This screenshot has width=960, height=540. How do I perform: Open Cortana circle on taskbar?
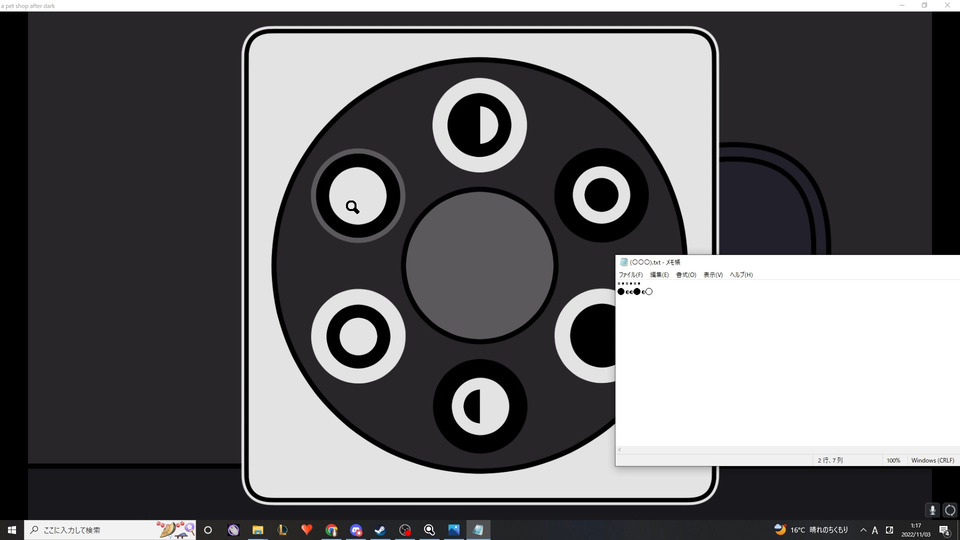tap(208, 530)
